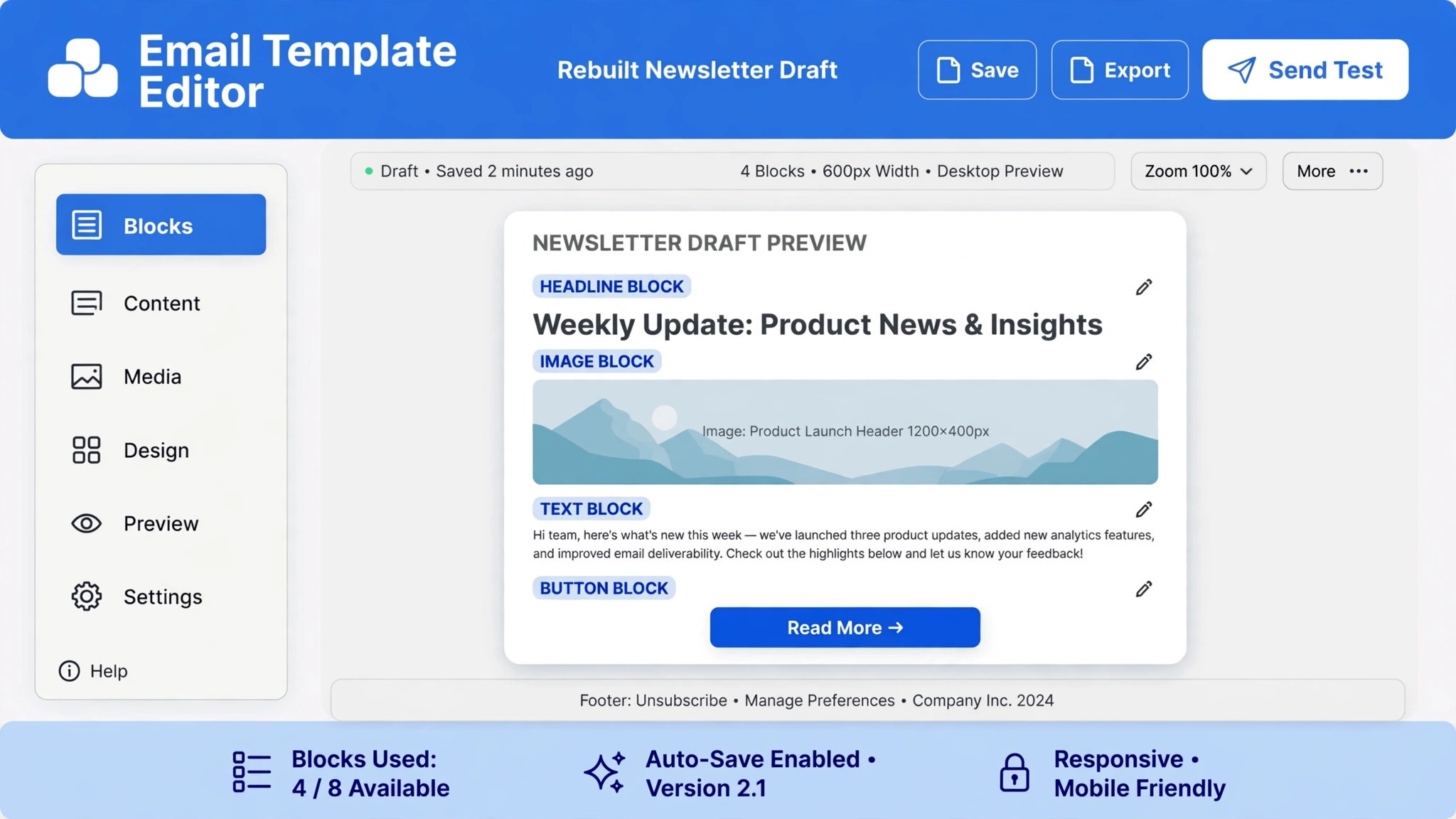The width and height of the screenshot is (1456, 819).
Task: Click the Weekly Update headline text
Action: point(818,325)
